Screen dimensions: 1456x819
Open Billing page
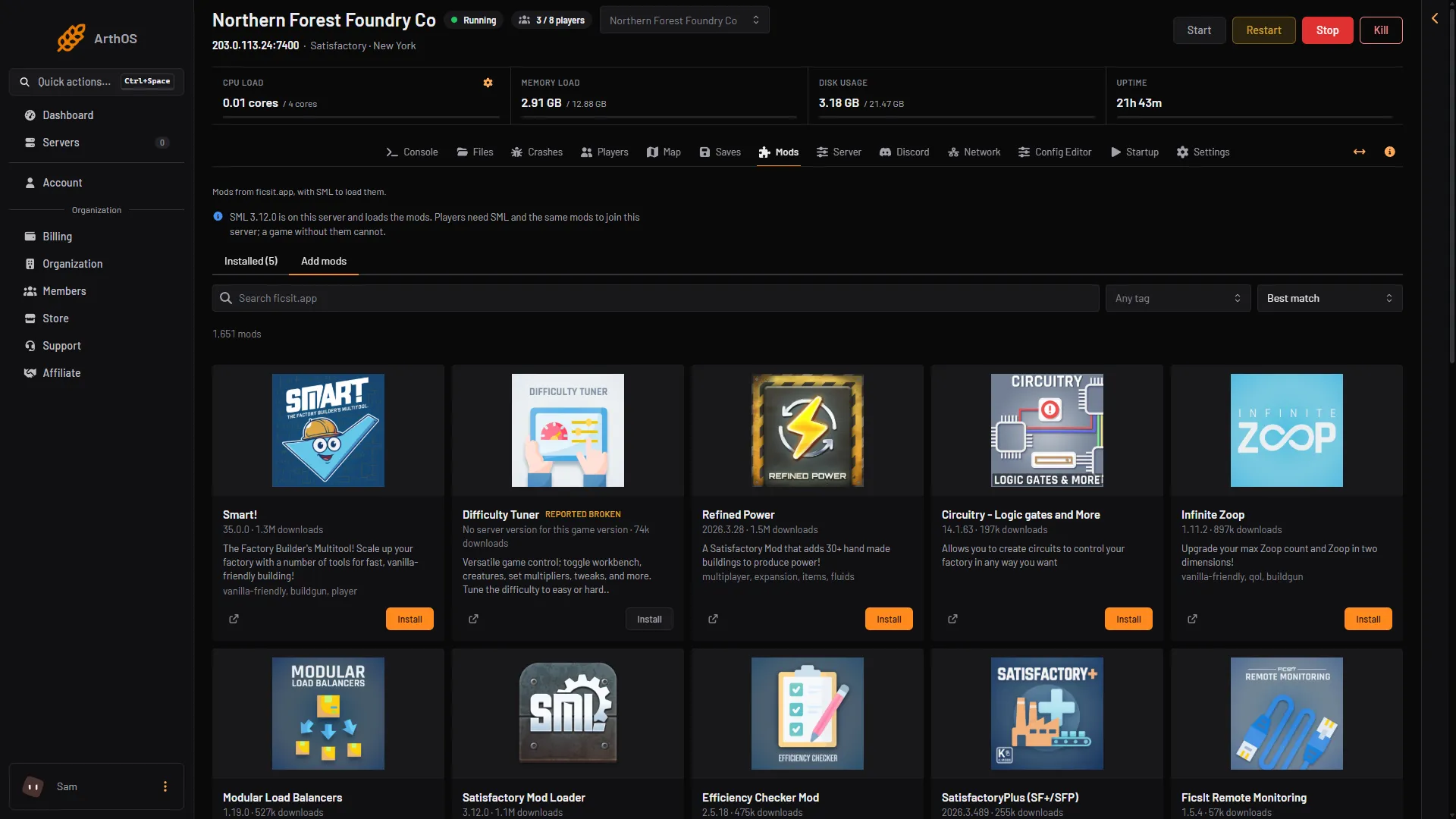(x=96, y=237)
